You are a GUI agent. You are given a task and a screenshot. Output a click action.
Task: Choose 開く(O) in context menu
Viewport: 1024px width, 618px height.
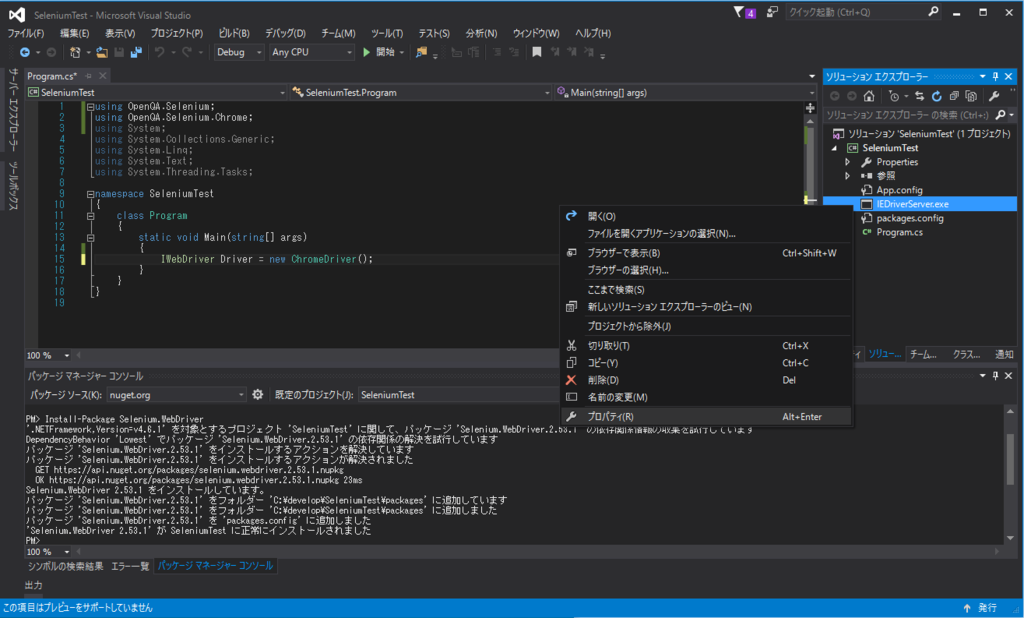tap(706, 216)
